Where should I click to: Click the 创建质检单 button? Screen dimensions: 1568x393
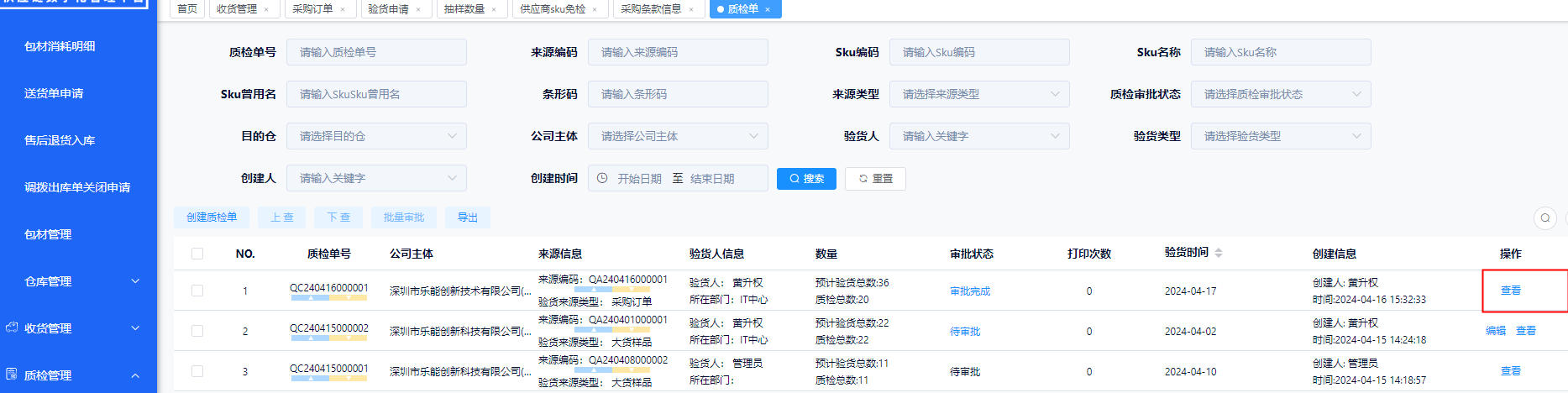(212, 217)
